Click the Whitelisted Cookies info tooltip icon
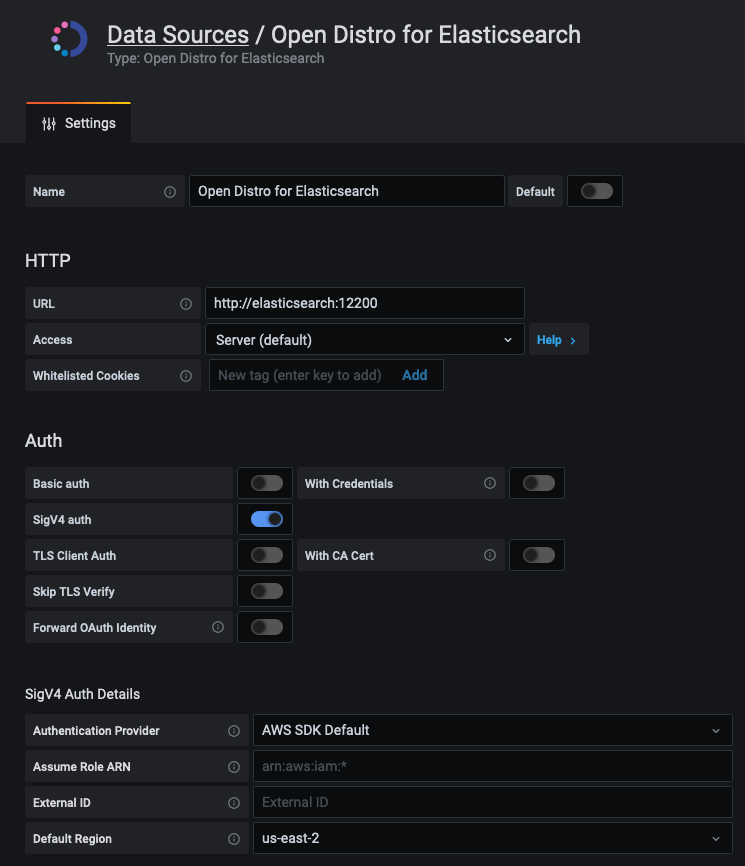 coord(186,375)
